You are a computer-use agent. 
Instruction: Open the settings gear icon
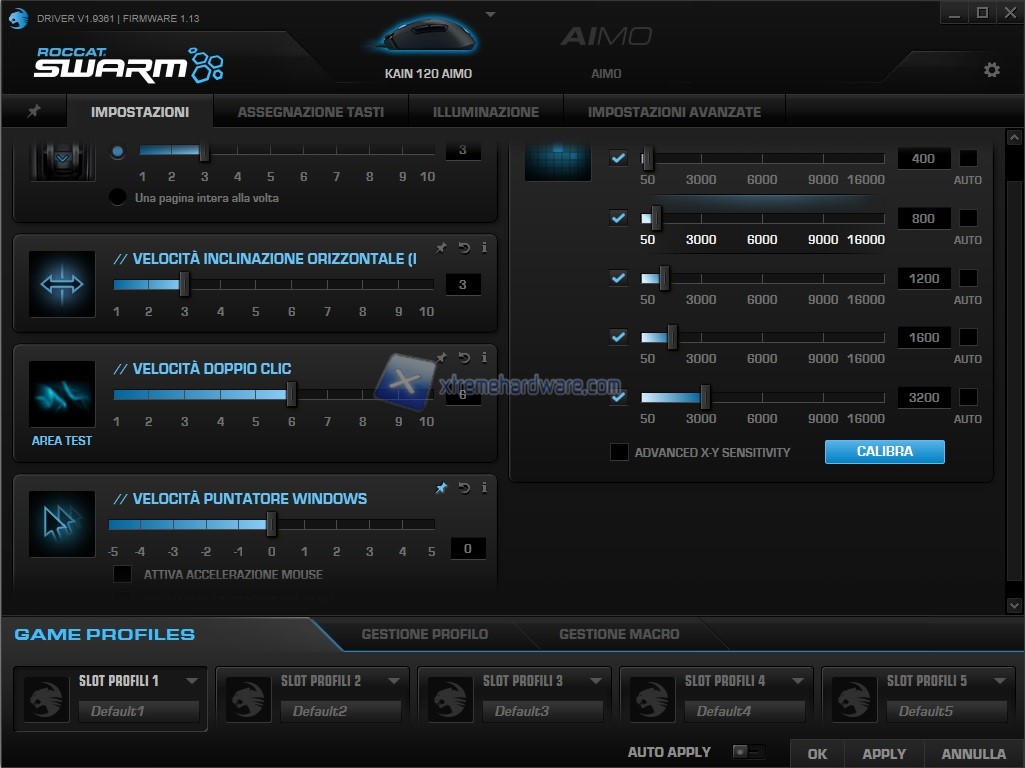(x=991, y=70)
